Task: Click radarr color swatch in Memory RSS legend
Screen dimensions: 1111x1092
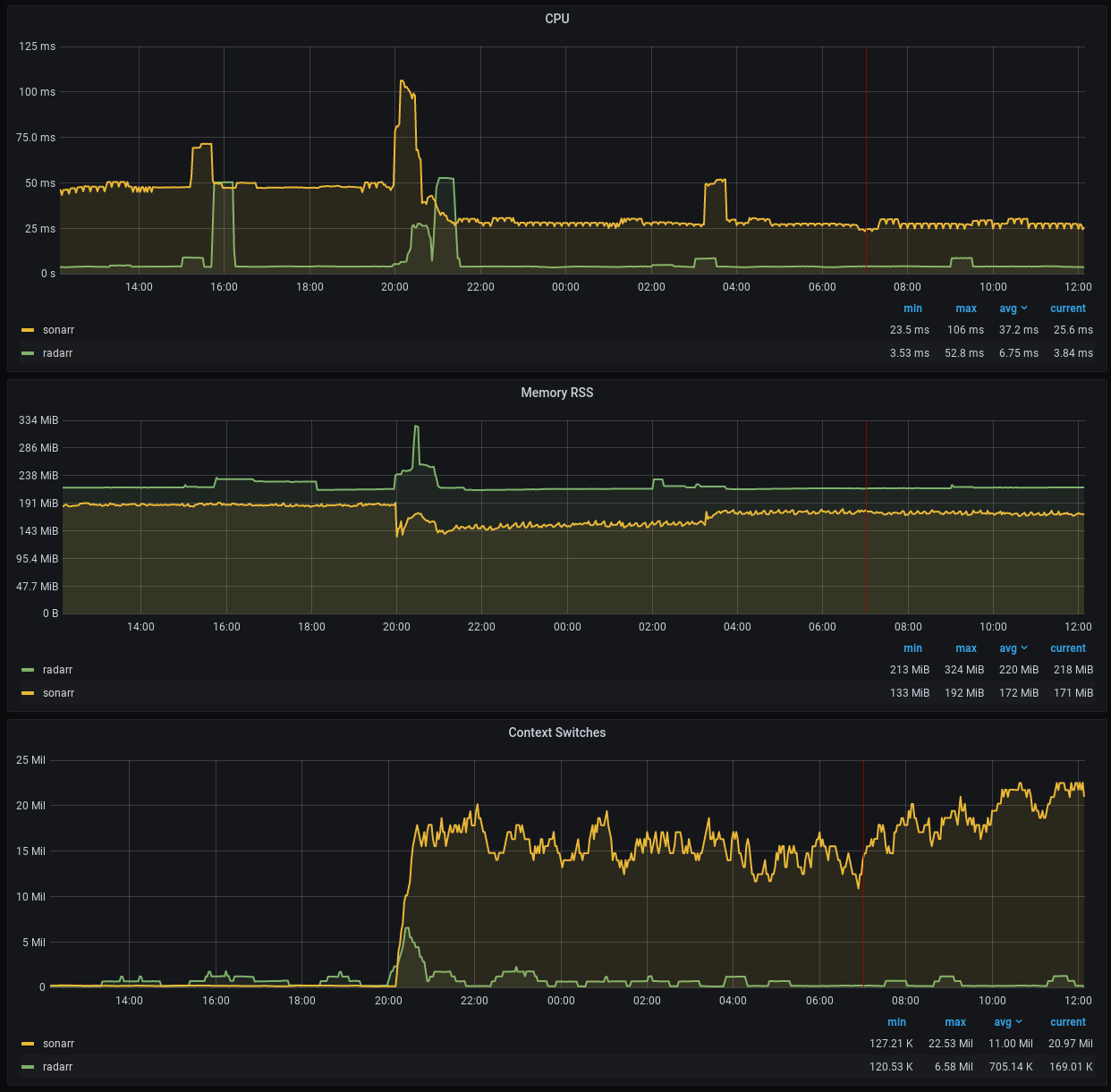Action: click(x=28, y=670)
